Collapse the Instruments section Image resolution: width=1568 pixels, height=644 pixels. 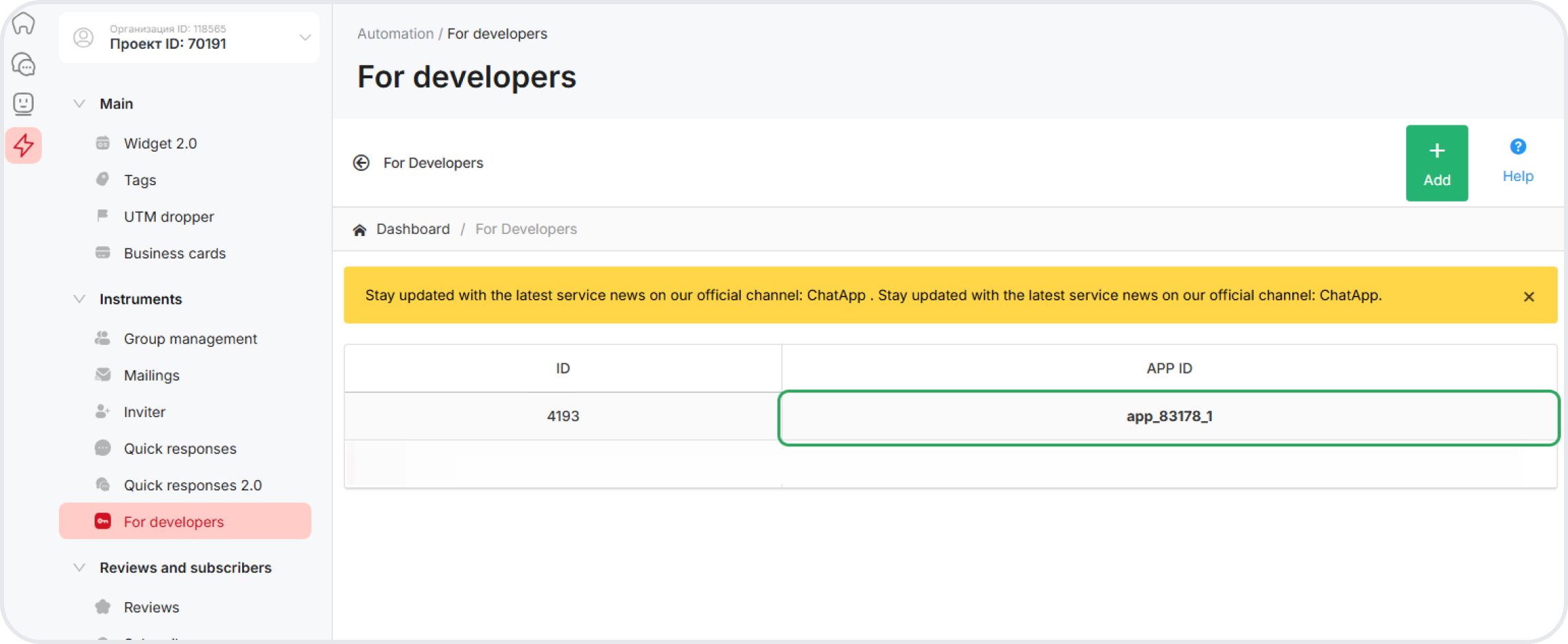[80, 299]
